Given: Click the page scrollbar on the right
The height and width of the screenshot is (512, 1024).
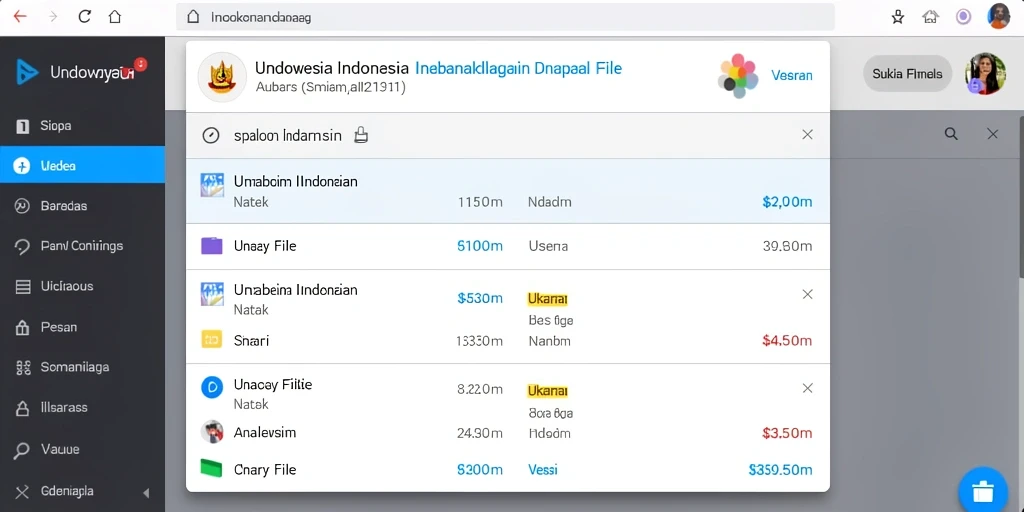Looking at the screenshot, I should 1021,196.
